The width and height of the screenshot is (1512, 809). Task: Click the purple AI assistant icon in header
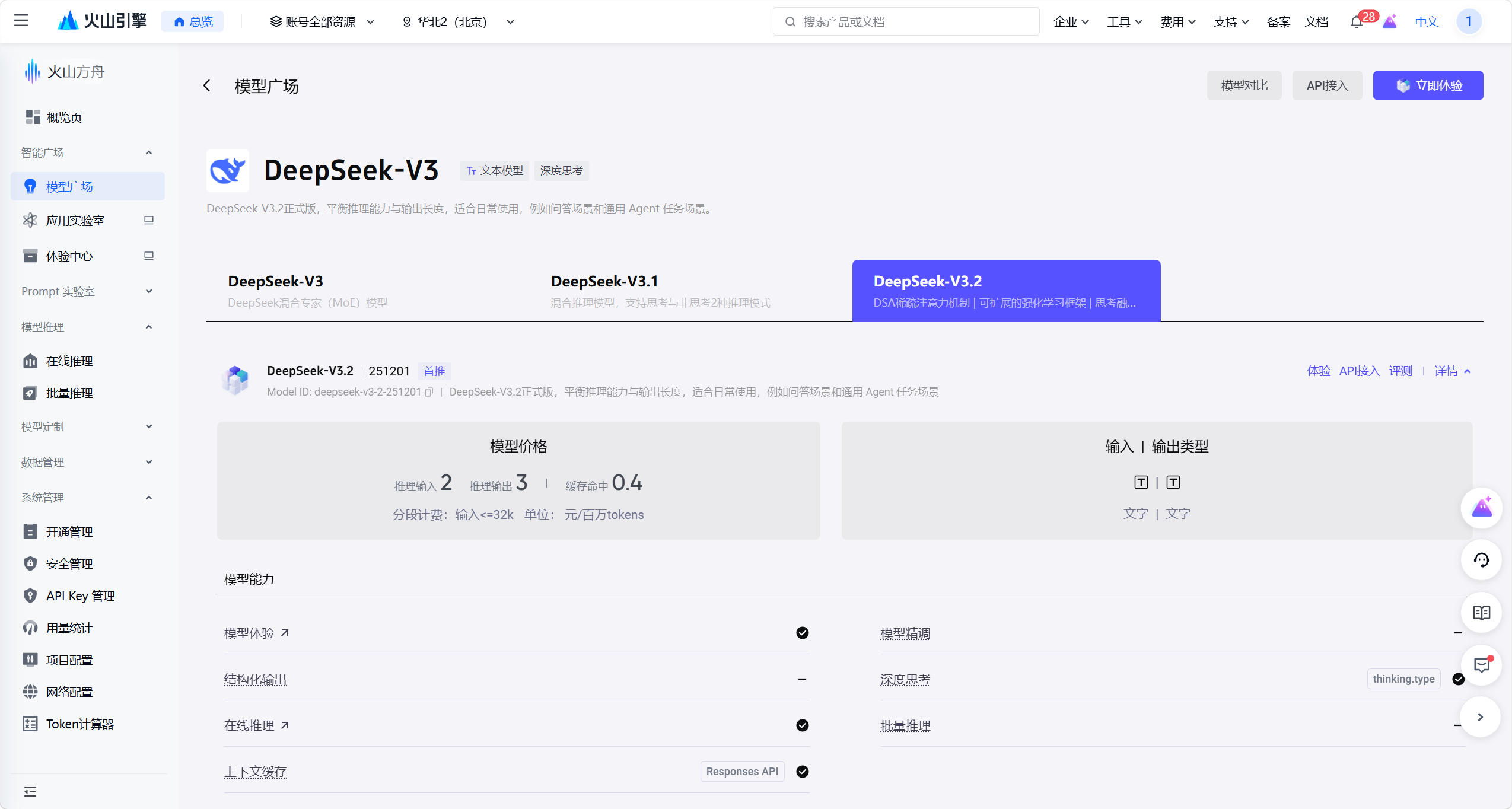coord(1389,22)
